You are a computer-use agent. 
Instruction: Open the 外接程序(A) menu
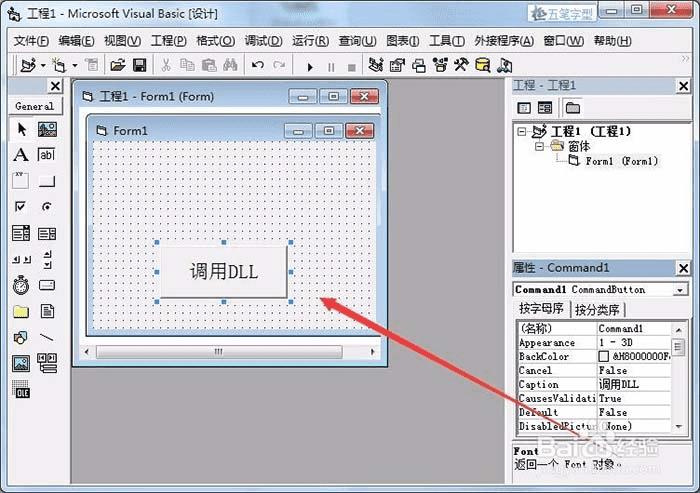point(504,41)
